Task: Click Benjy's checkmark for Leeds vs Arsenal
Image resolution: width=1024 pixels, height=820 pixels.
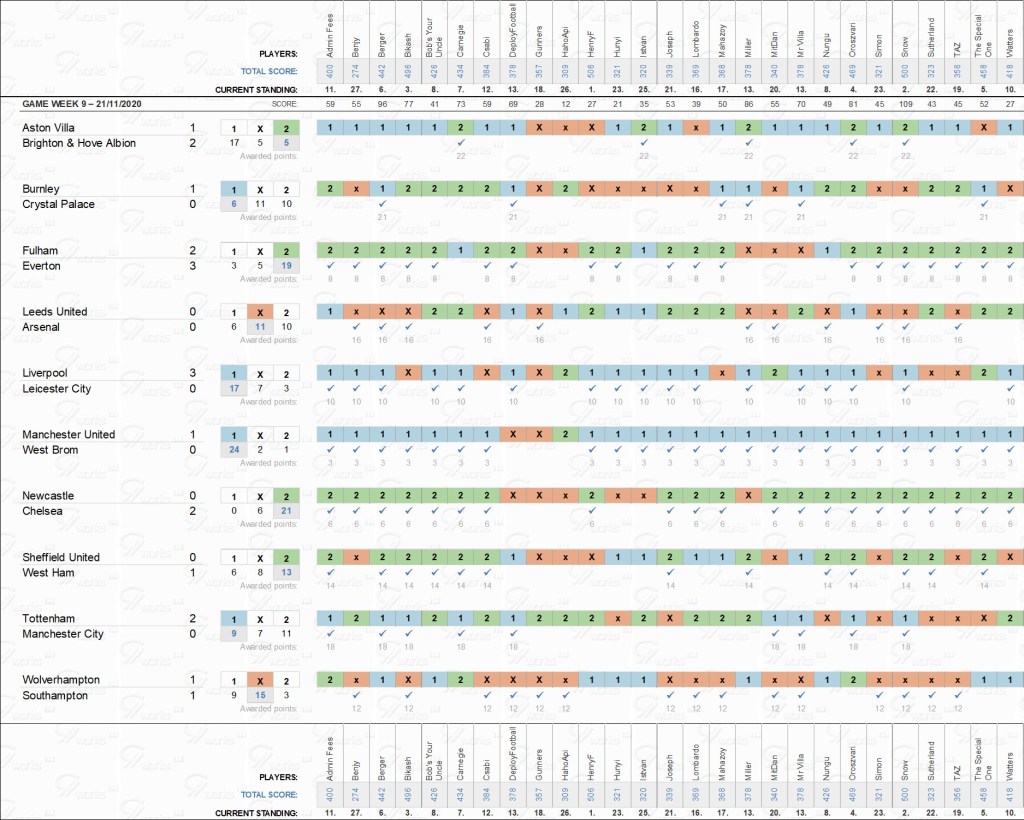Action: [356, 327]
